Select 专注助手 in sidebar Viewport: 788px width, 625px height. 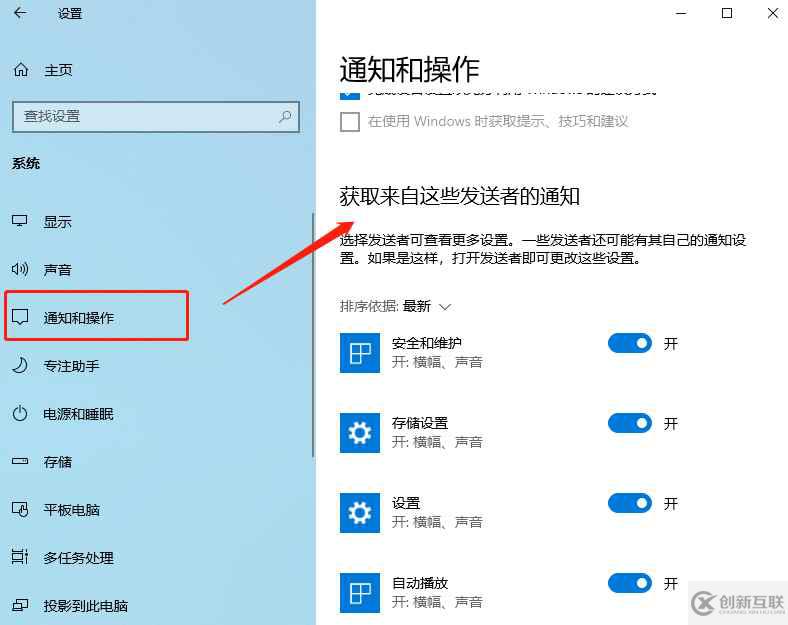point(71,366)
